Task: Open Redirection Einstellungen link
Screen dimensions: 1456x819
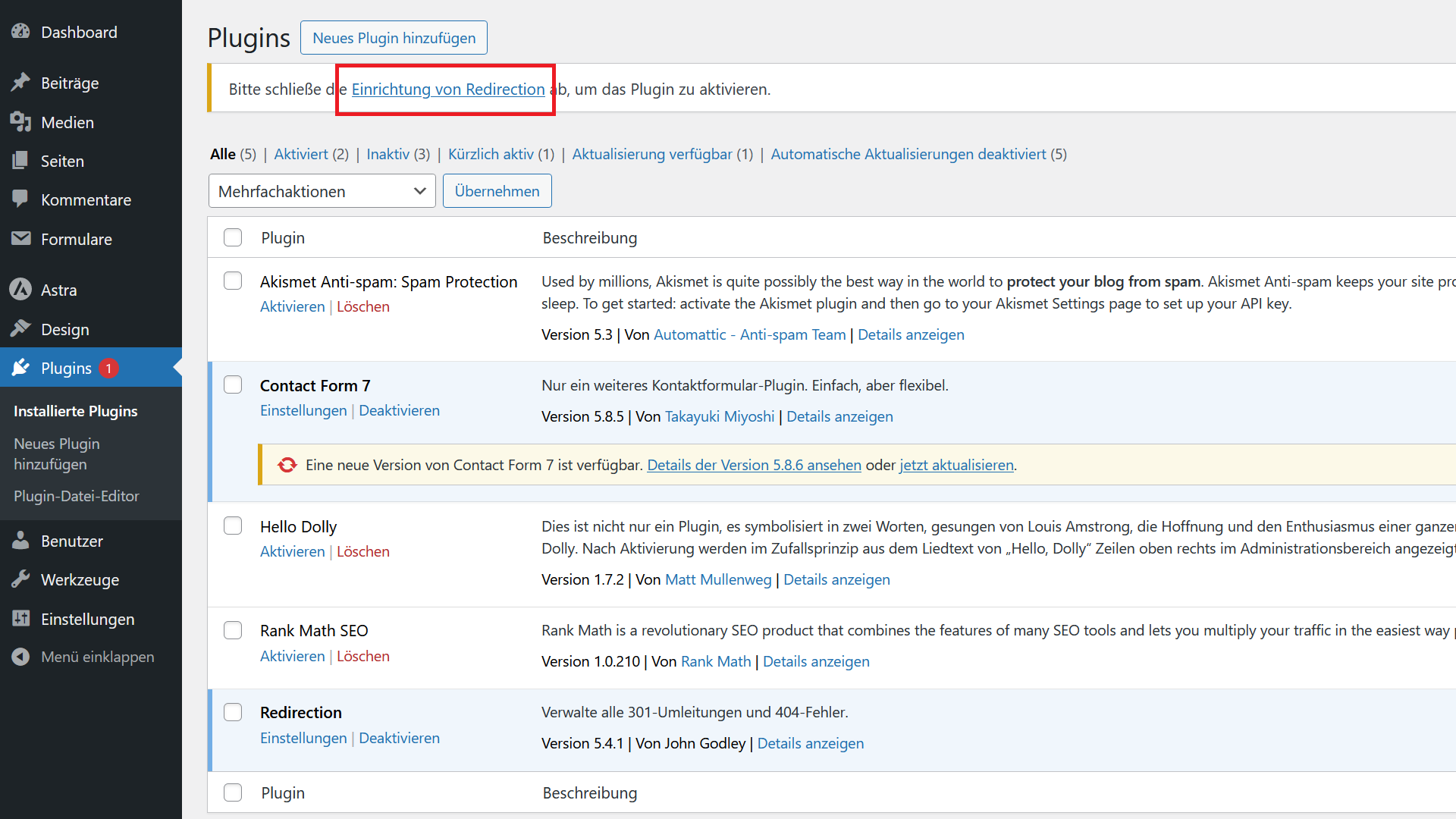Action: (303, 738)
